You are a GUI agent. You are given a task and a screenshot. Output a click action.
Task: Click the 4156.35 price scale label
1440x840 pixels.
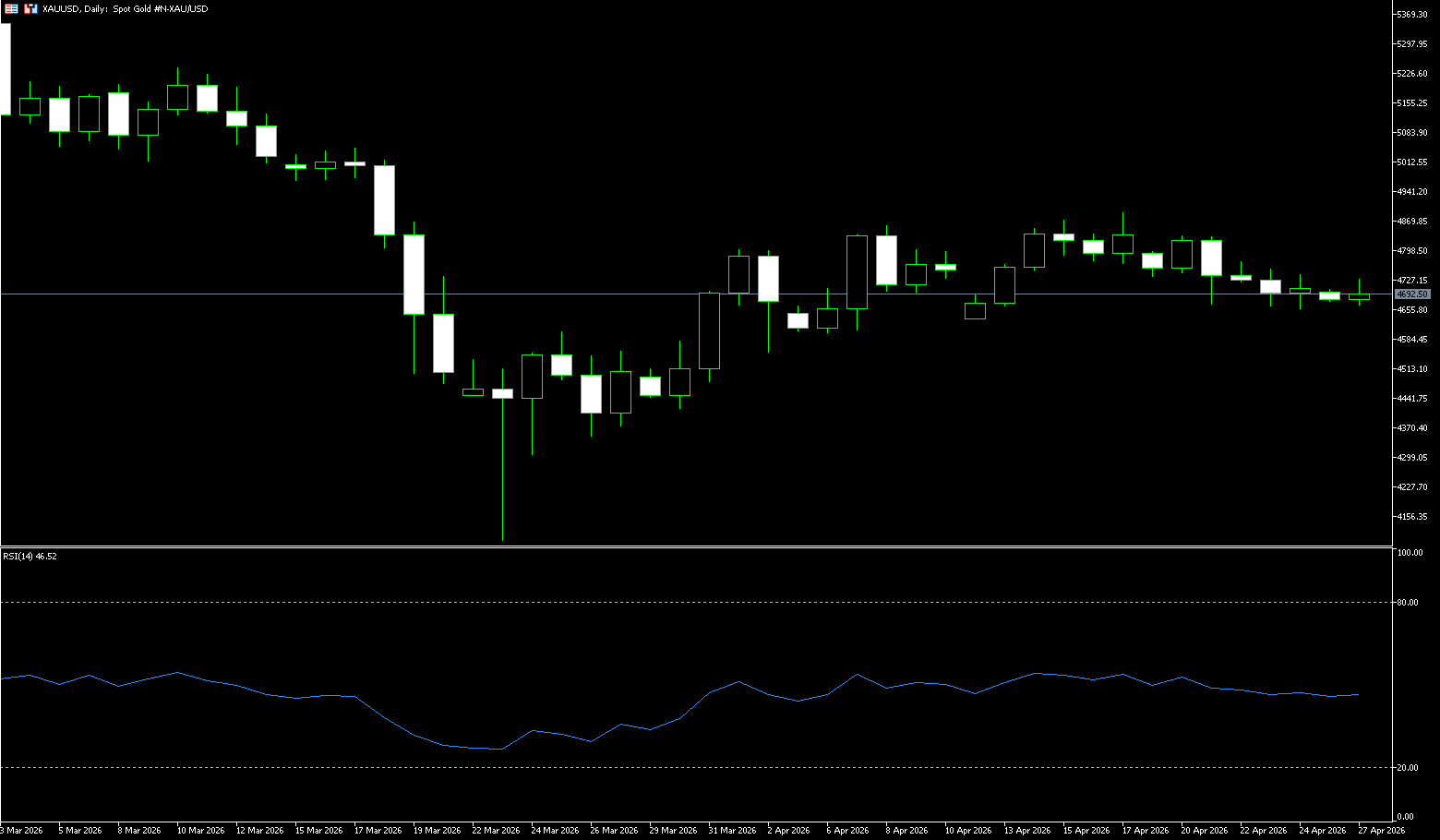point(1412,517)
